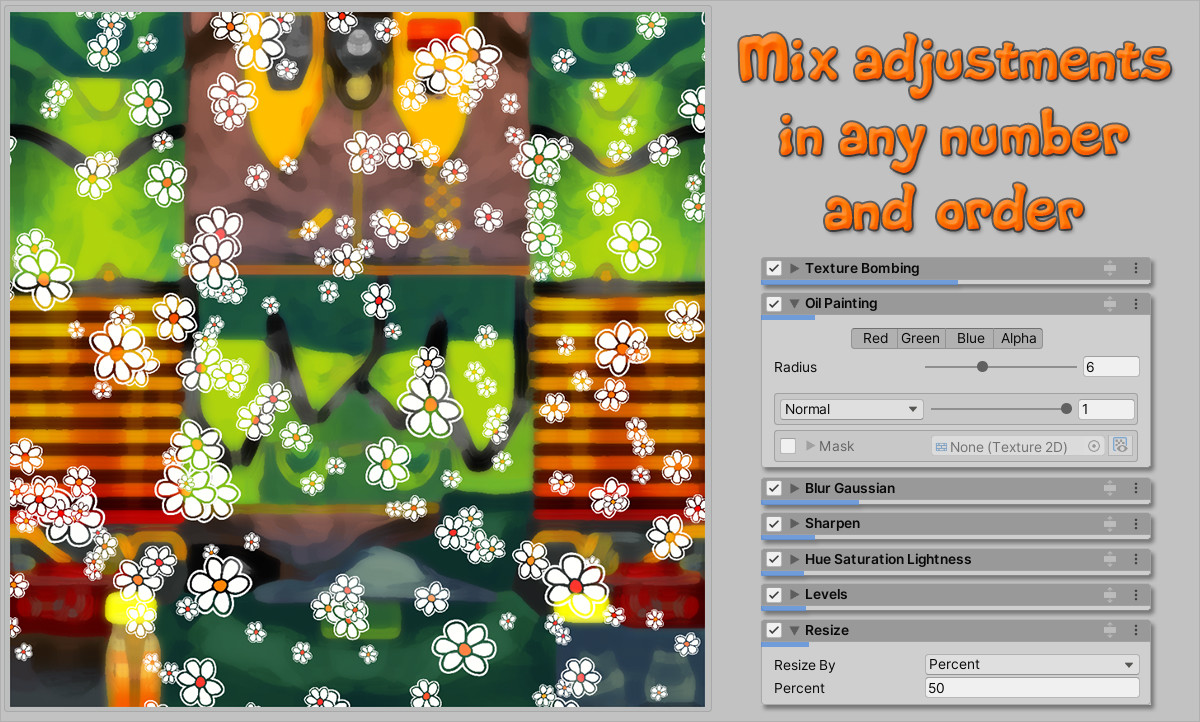Enable the Mask checkbox
1200x722 pixels.
coord(788,446)
